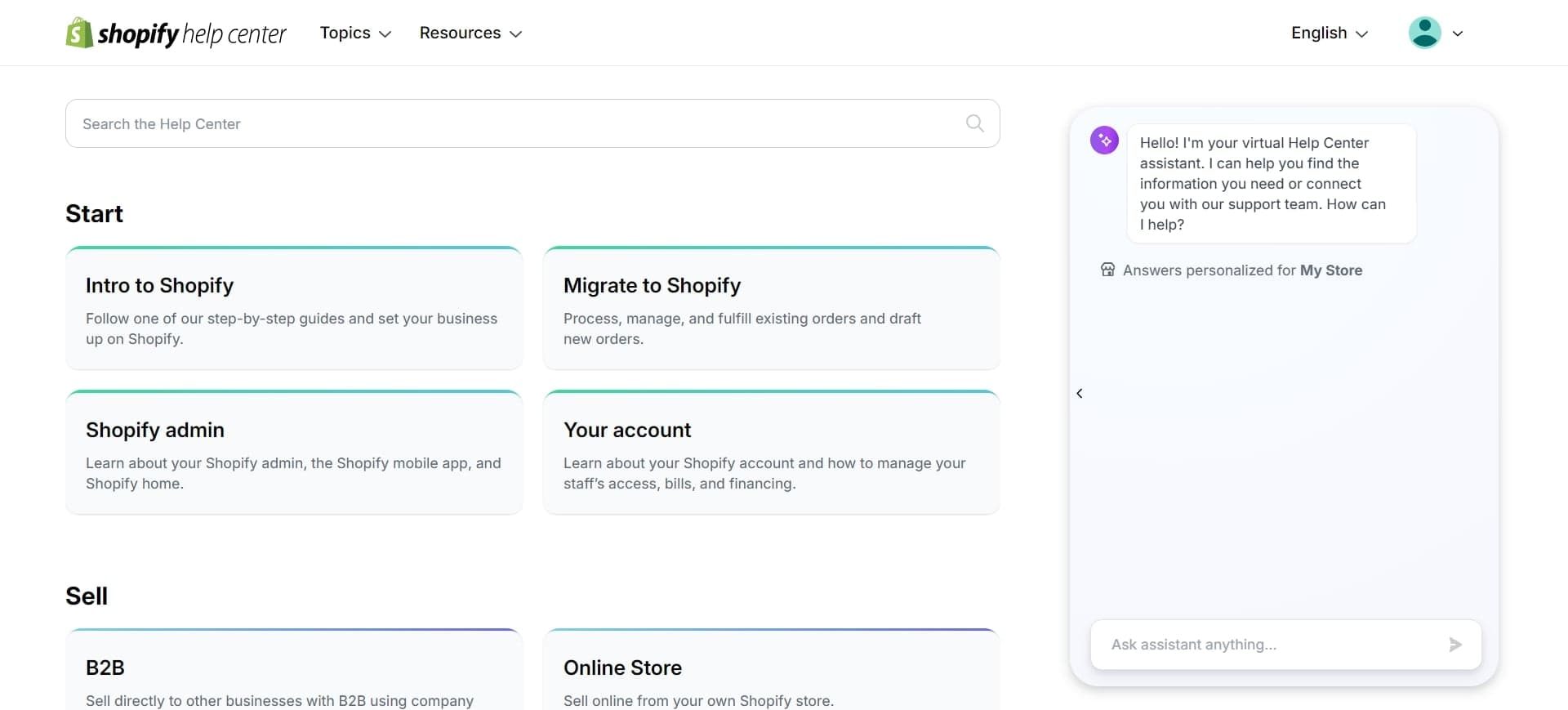This screenshot has height=710, width=1568.
Task: Open the Topics dropdown menu
Action: 355,33
